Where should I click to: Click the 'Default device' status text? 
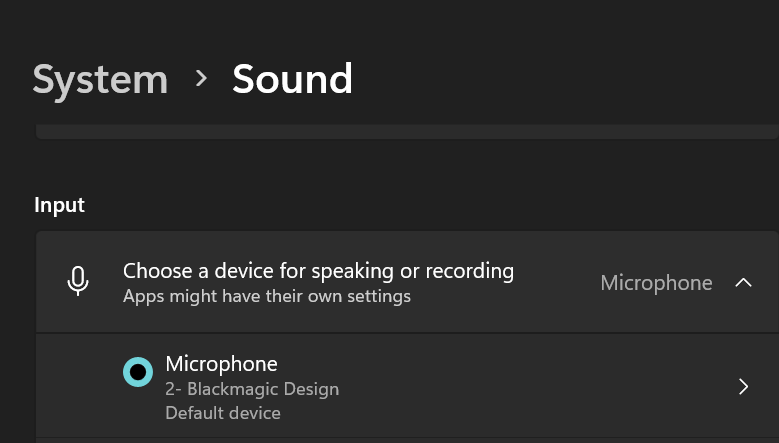pyautogui.click(x=223, y=413)
